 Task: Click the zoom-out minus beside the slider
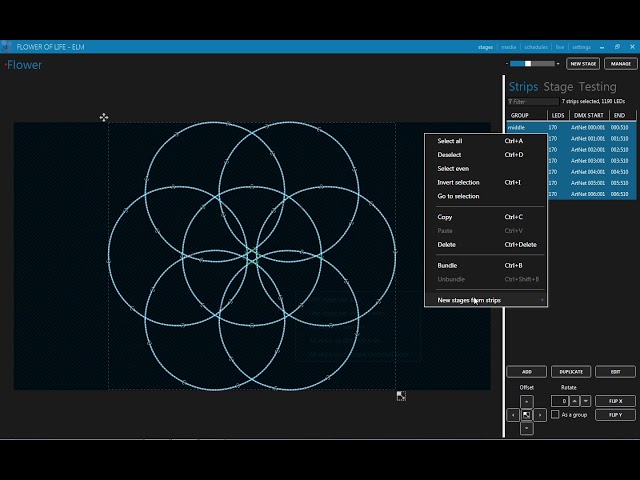tap(507, 64)
